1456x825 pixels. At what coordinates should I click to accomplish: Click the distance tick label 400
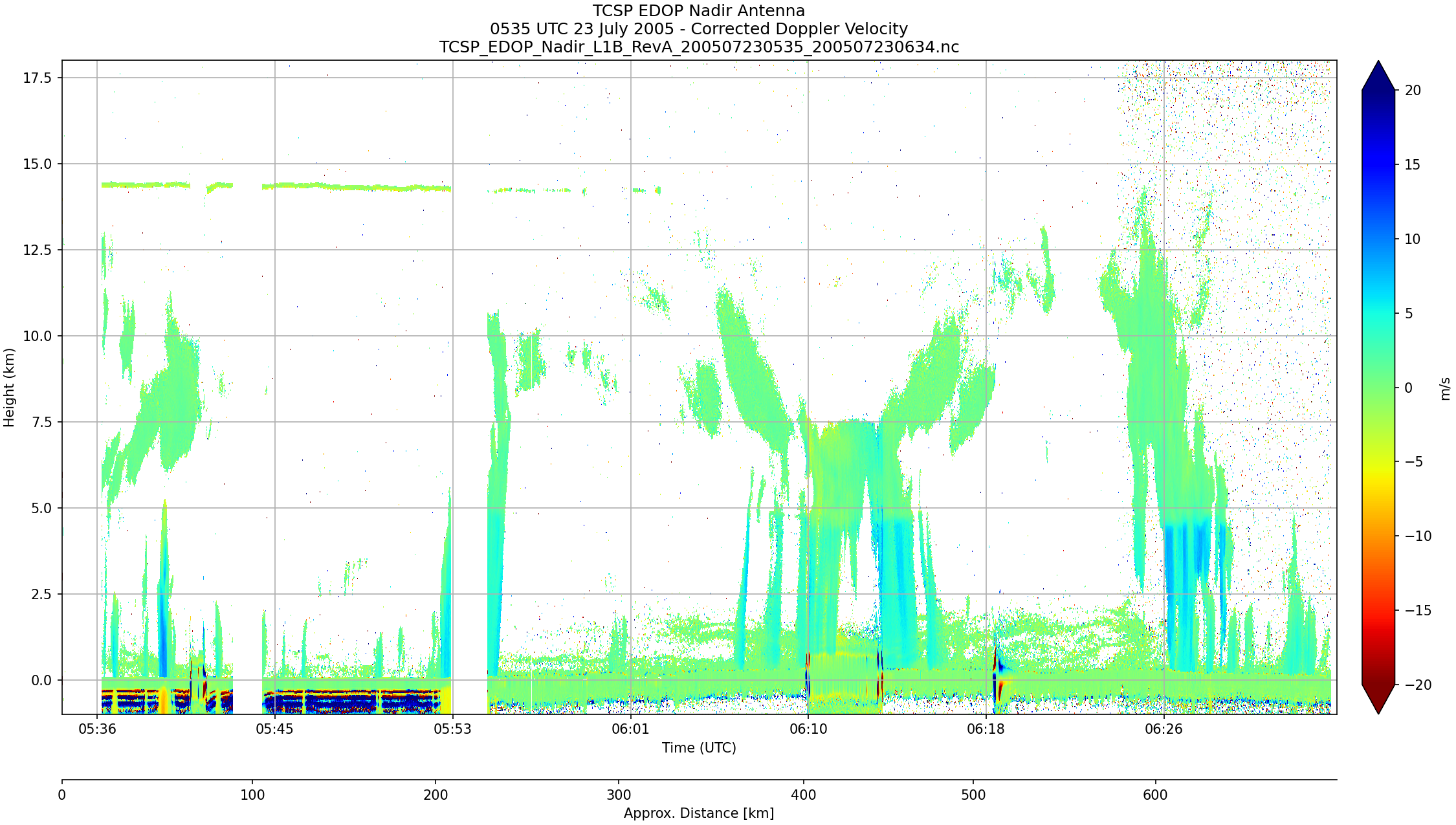click(x=804, y=795)
